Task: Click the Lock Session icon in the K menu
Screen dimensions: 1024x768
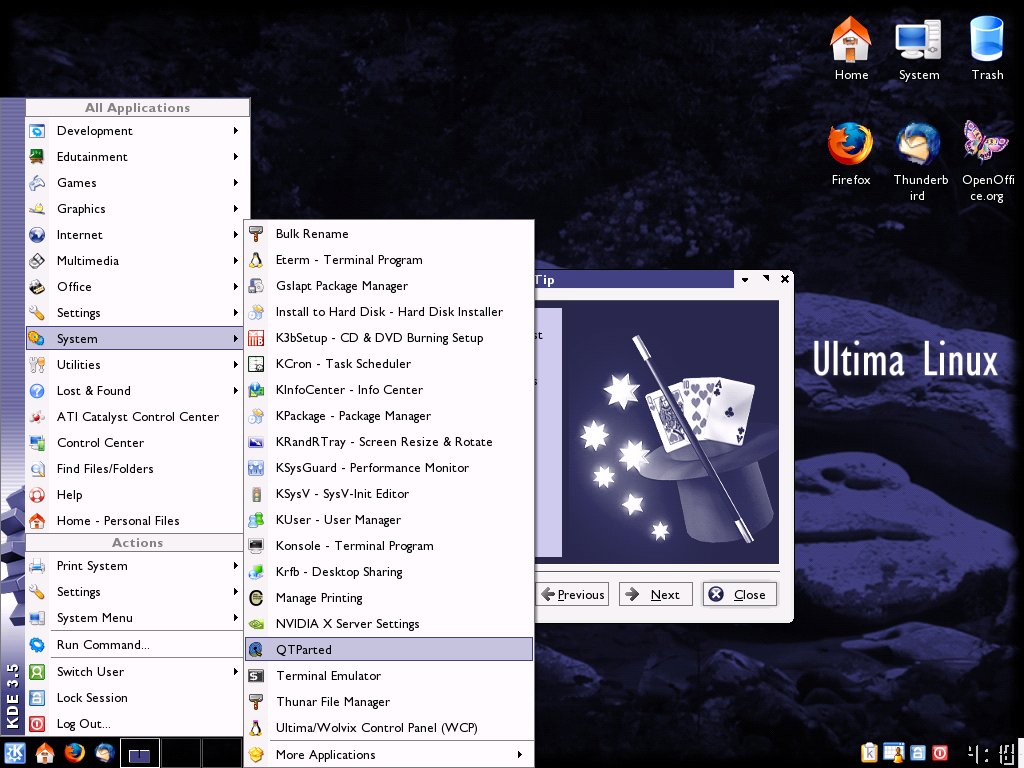Action: point(37,698)
